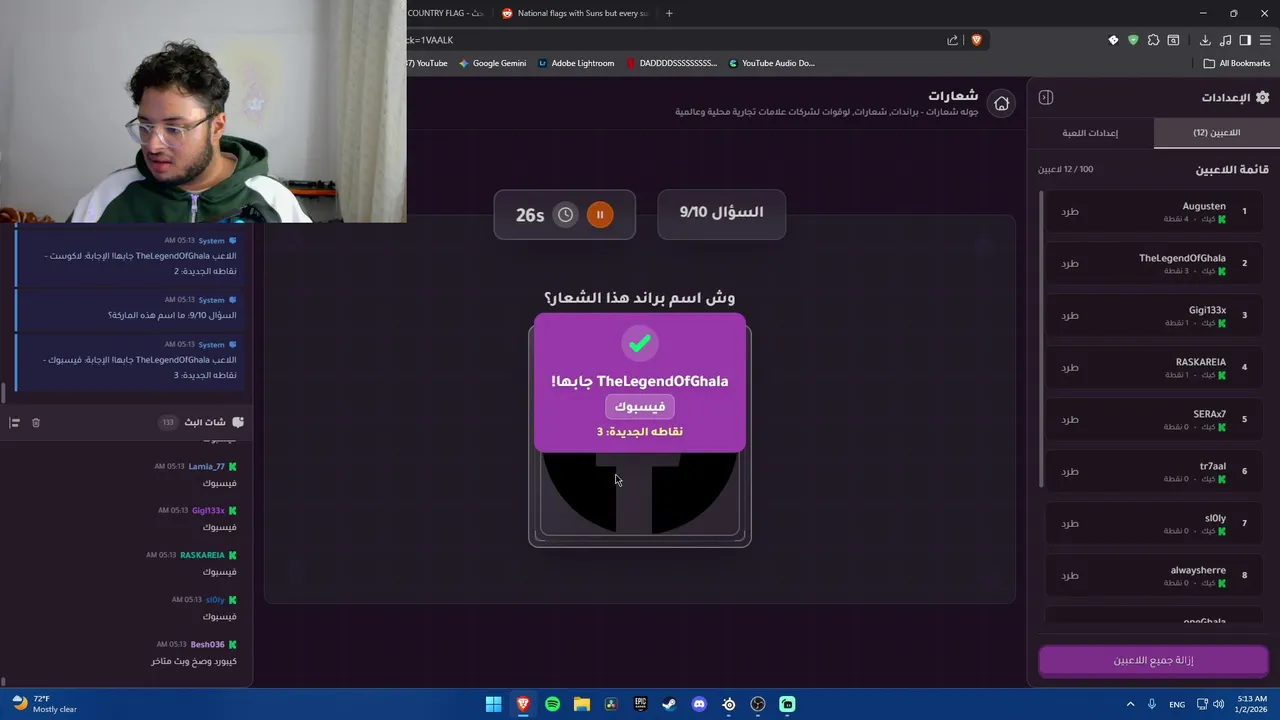This screenshot has height=720, width=1280.
Task: Open the browser hamburger menu
Action: pyautogui.click(x=1265, y=40)
